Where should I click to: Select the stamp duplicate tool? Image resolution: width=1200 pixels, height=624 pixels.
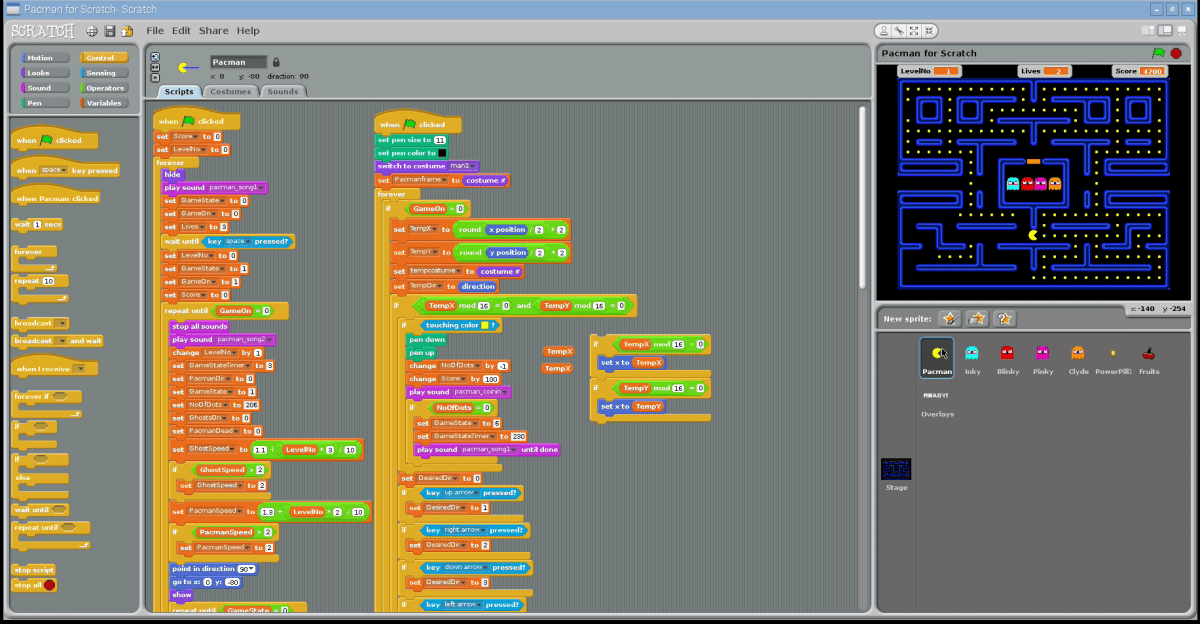(x=885, y=31)
